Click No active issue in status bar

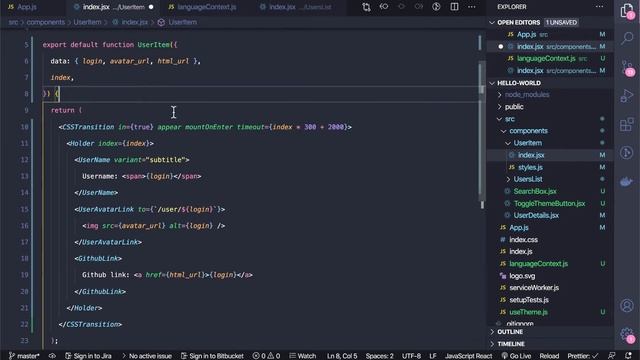tap(147, 356)
